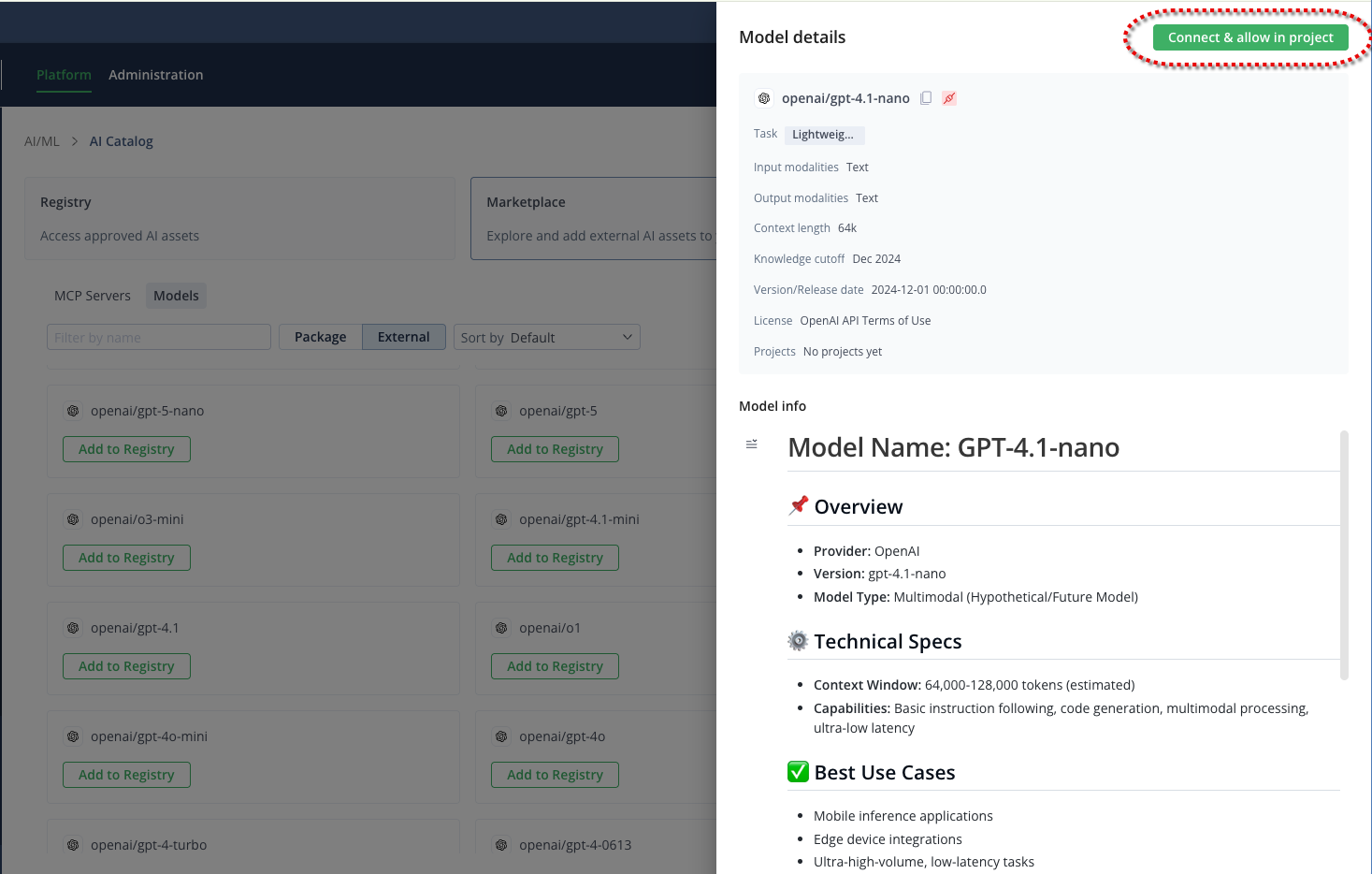This screenshot has height=874, width=1372.
Task: Click the OpenAI API Terms of Use text
Action: tap(865, 321)
